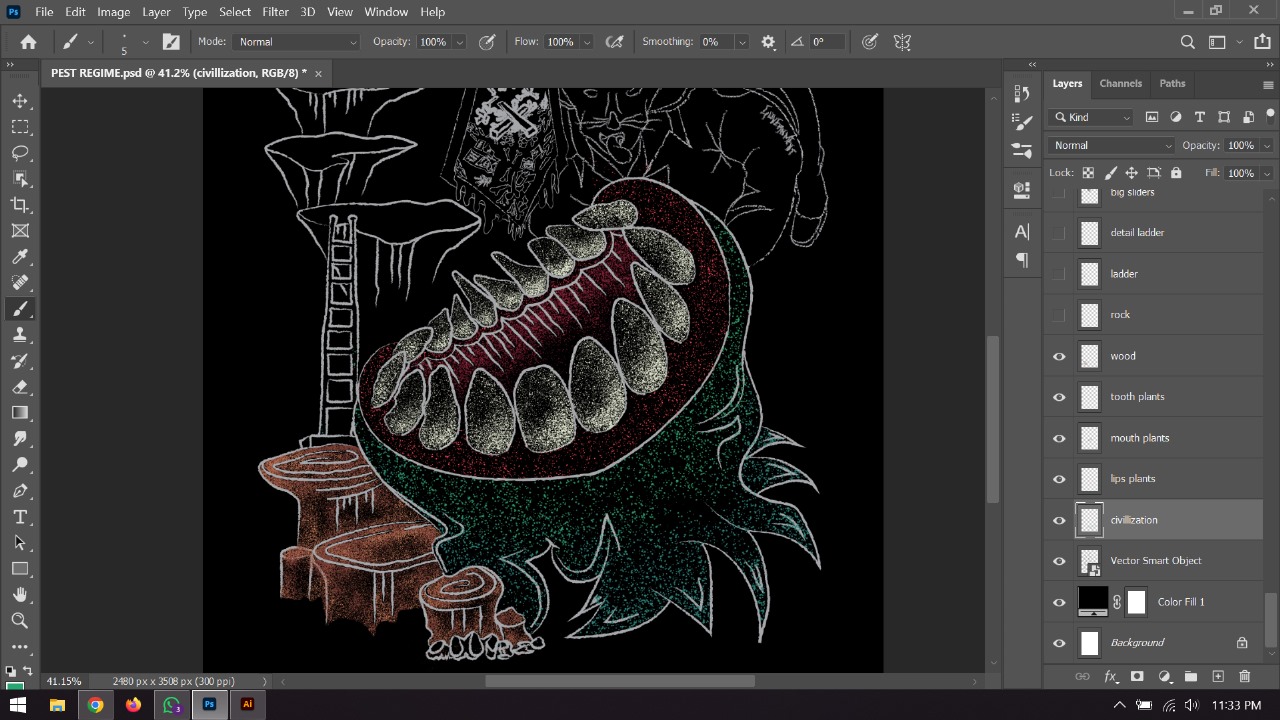
Task: Open the Smoothing dropdown arrow
Action: (741, 42)
